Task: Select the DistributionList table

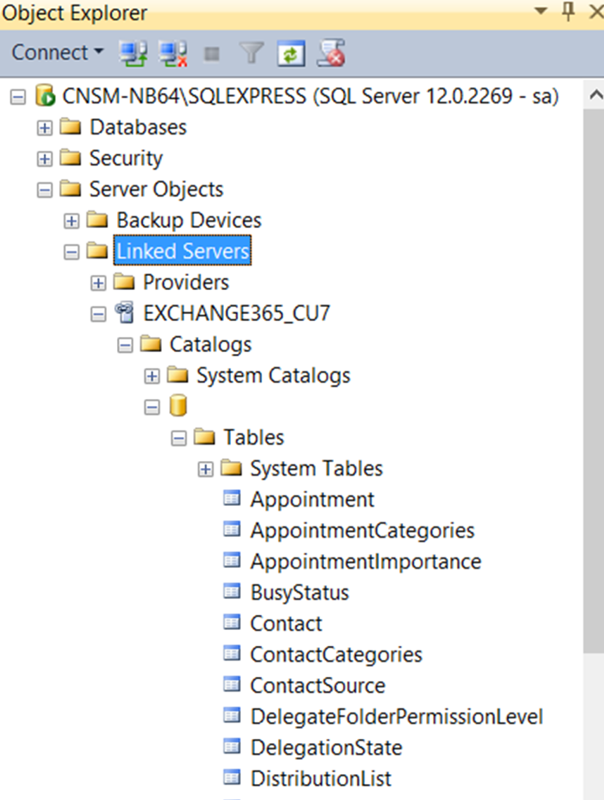Action: point(322,778)
